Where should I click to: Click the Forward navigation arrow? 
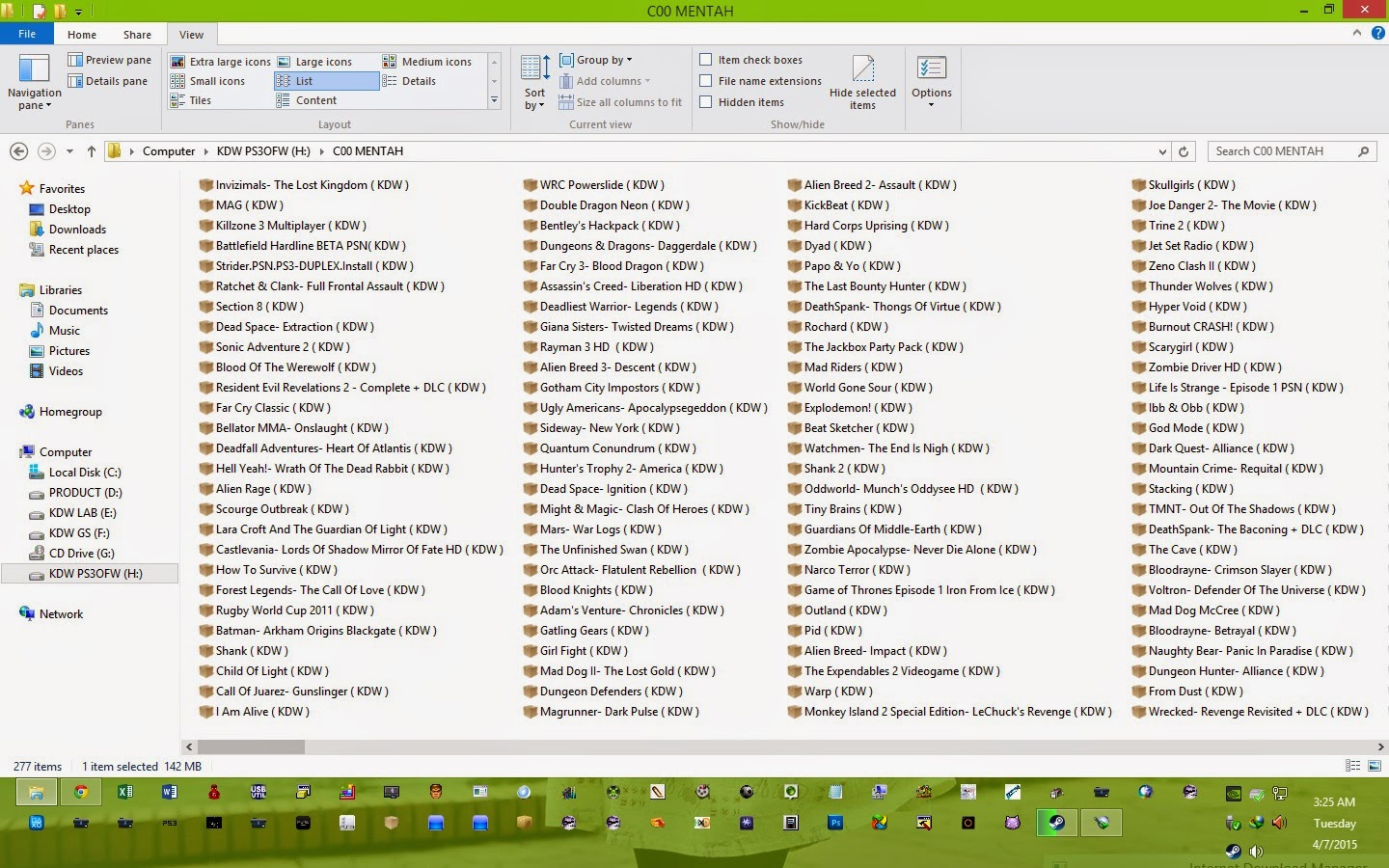point(45,151)
